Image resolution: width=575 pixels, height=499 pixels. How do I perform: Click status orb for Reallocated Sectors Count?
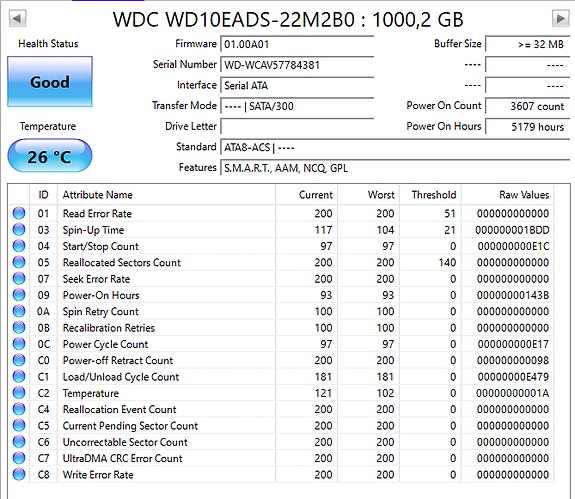click(19, 262)
